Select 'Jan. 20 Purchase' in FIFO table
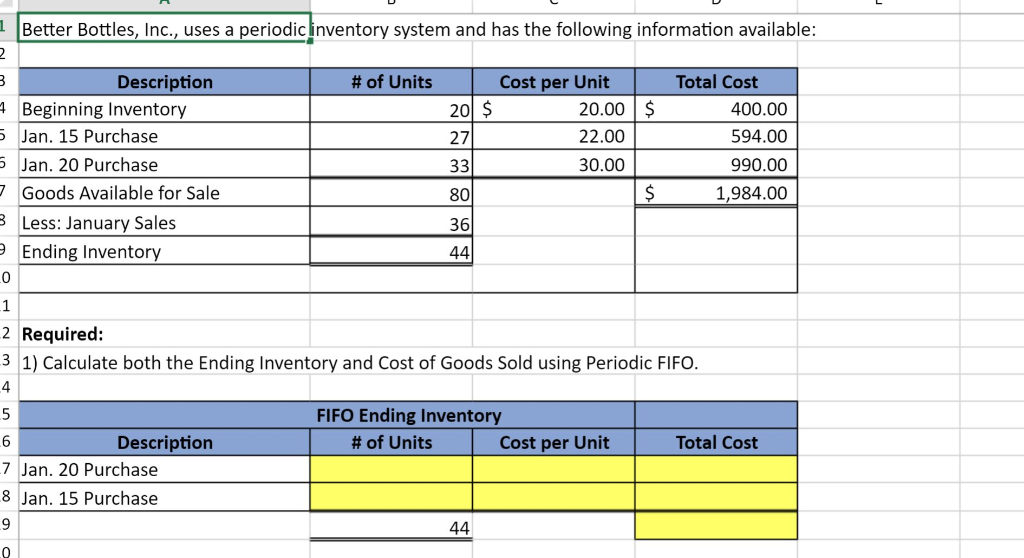 [164, 469]
